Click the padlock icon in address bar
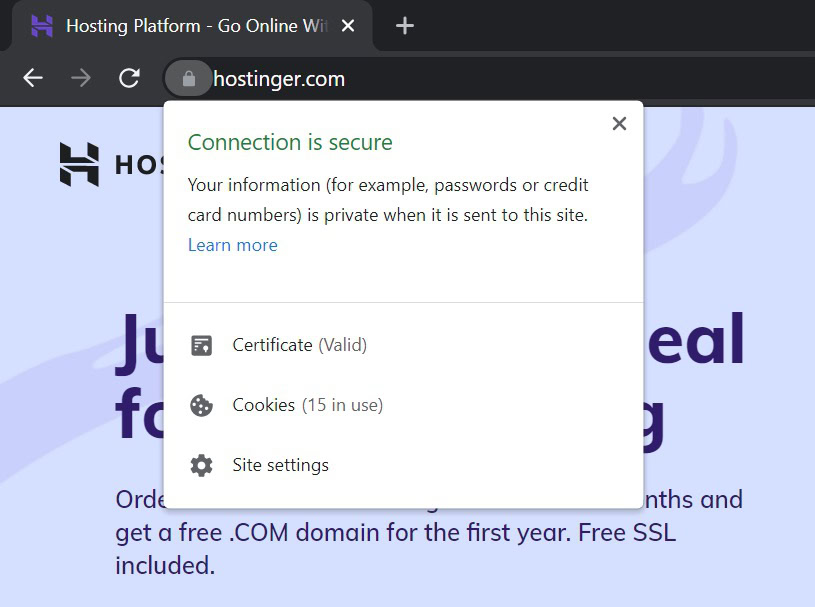 [x=188, y=77]
